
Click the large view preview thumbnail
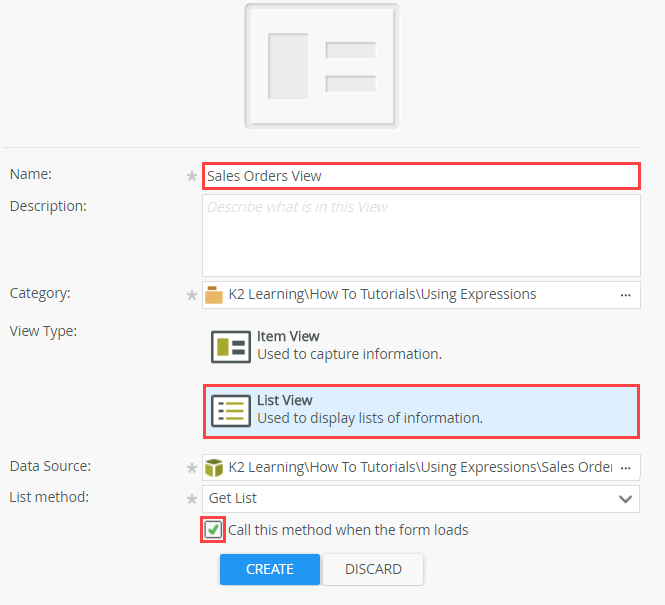pos(321,66)
